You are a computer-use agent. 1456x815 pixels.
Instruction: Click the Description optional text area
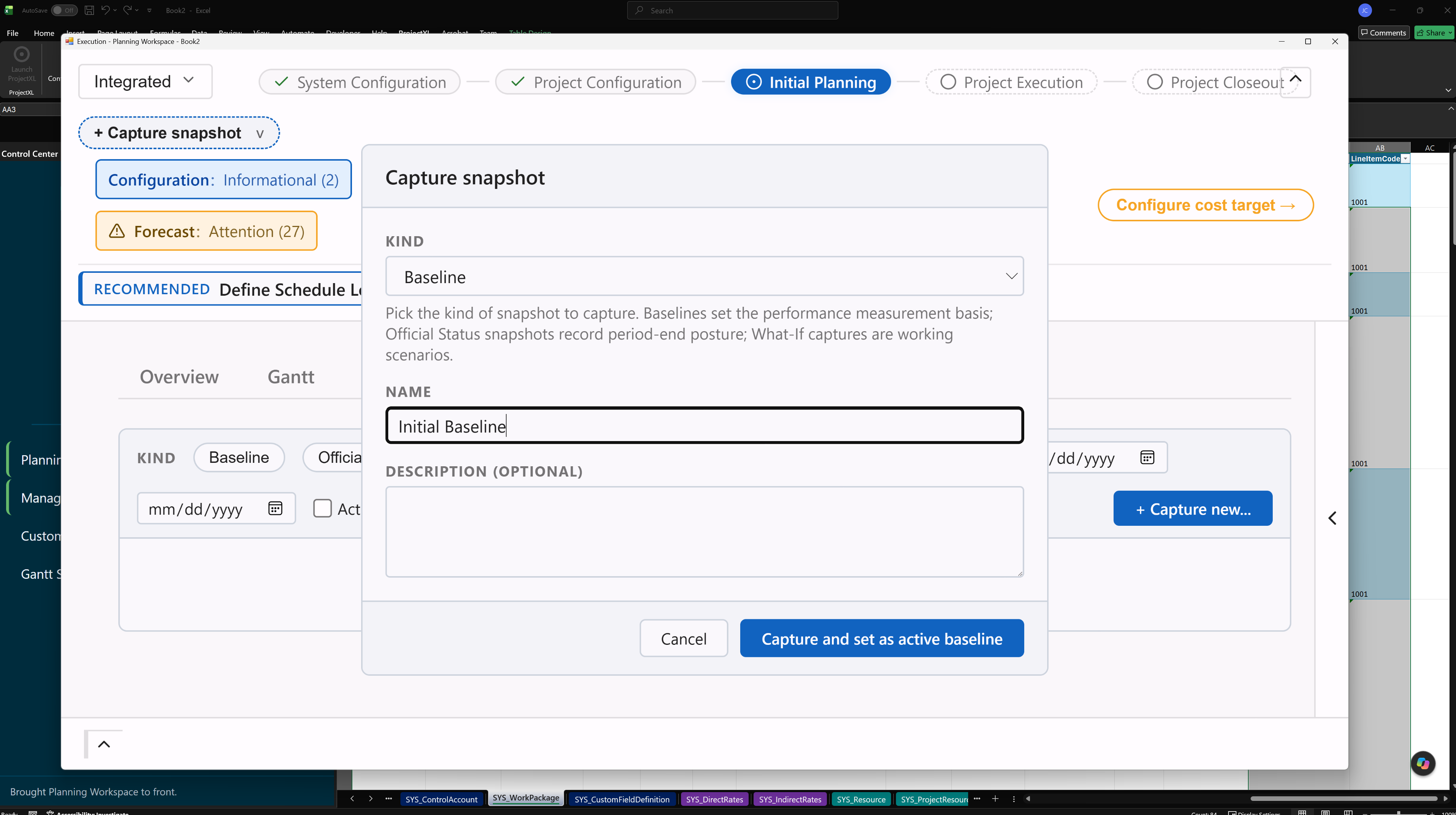tap(704, 532)
